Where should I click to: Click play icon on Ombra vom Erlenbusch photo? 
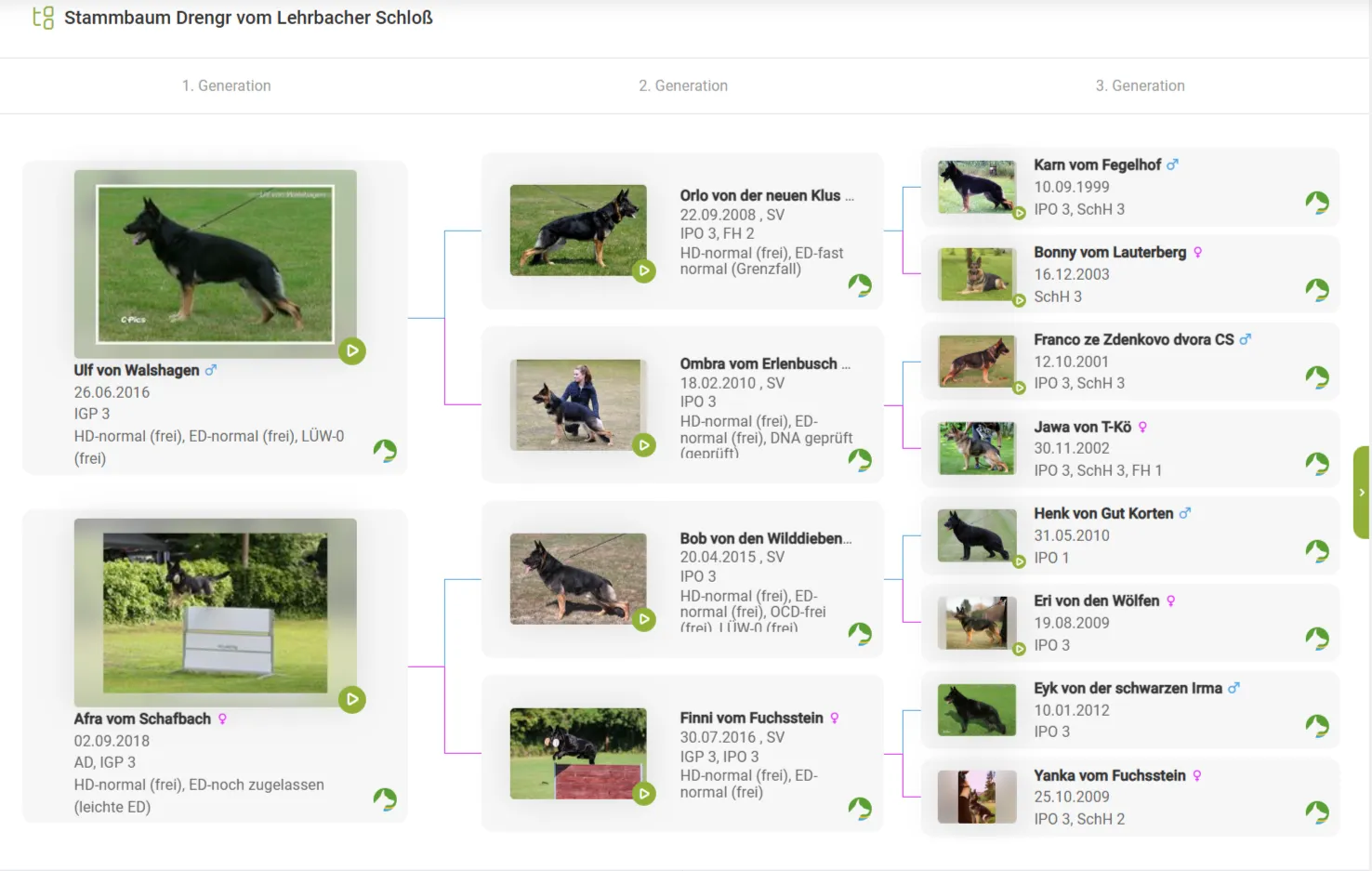tap(643, 445)
